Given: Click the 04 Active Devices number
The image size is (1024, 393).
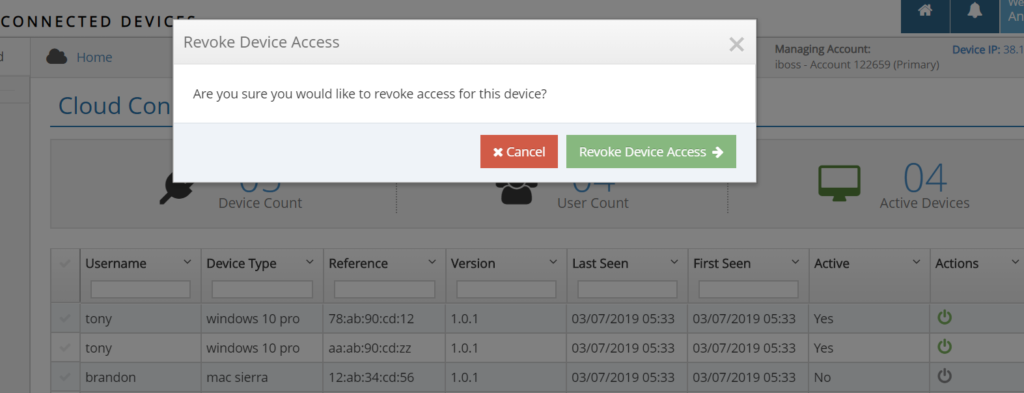Looking at the screenshot, I should (925, 178).
